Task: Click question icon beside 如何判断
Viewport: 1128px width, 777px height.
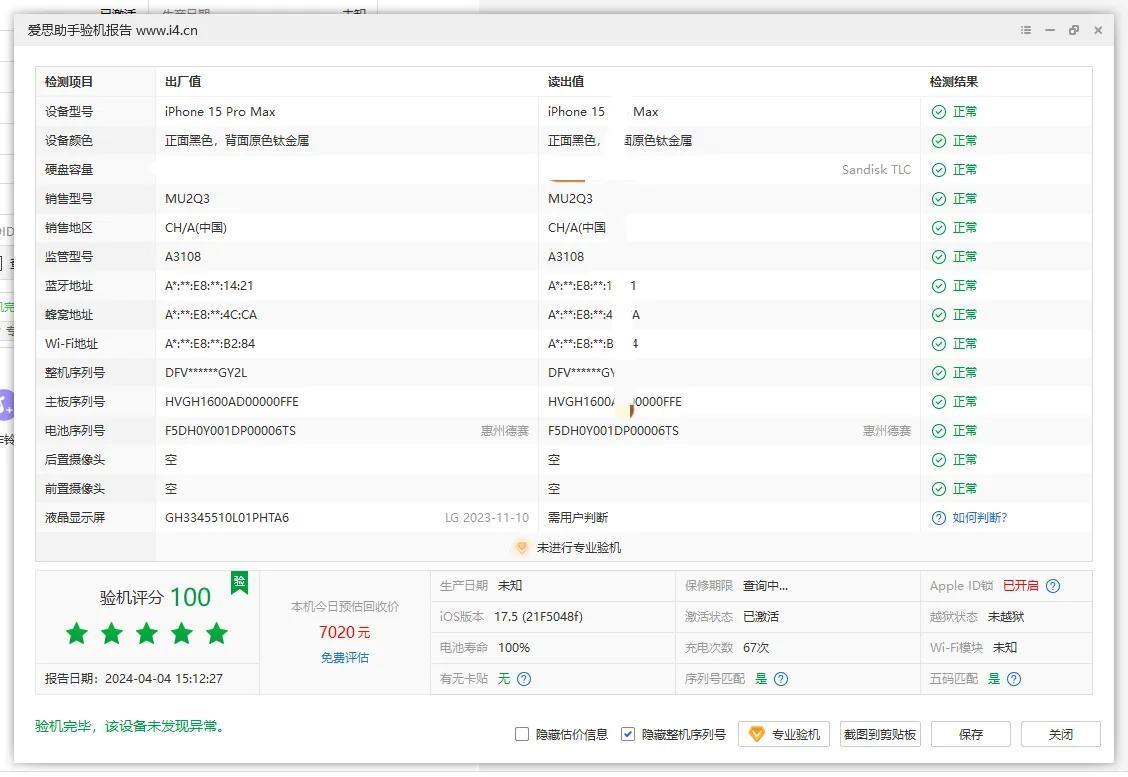Action: [x=939, y=518]
